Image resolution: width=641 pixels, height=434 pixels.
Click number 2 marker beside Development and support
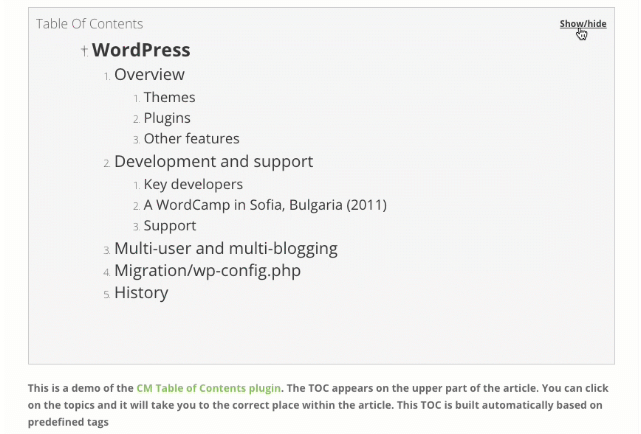[x=106, y=163]
